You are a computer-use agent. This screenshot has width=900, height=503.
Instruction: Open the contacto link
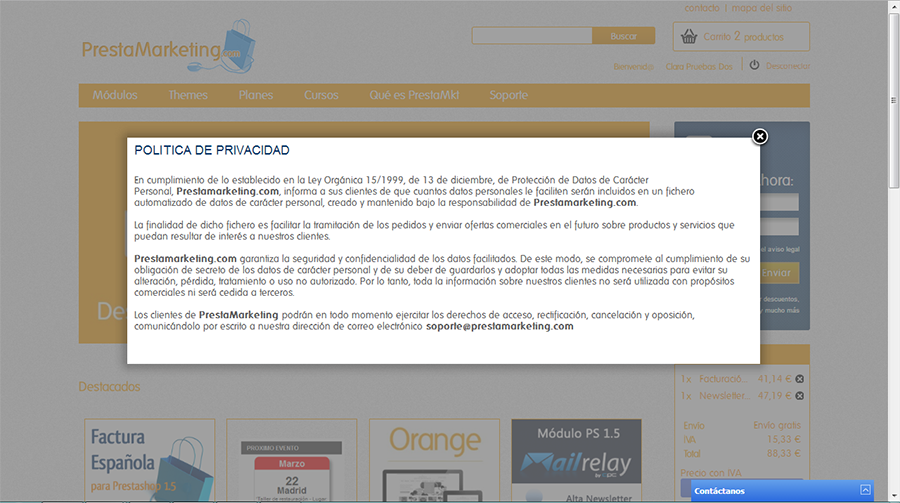coord(701,8)
